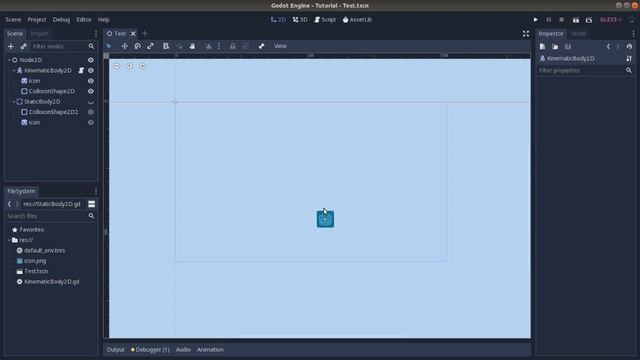640x360 pixels.
Task: Select the Select Mode arrow tool
Action: point(109,46)
